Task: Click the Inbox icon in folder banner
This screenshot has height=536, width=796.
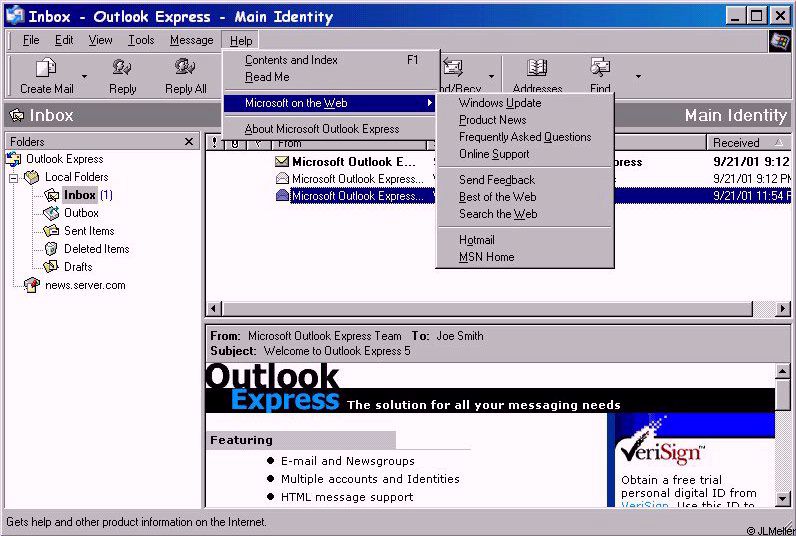Action: click(17, 116)
